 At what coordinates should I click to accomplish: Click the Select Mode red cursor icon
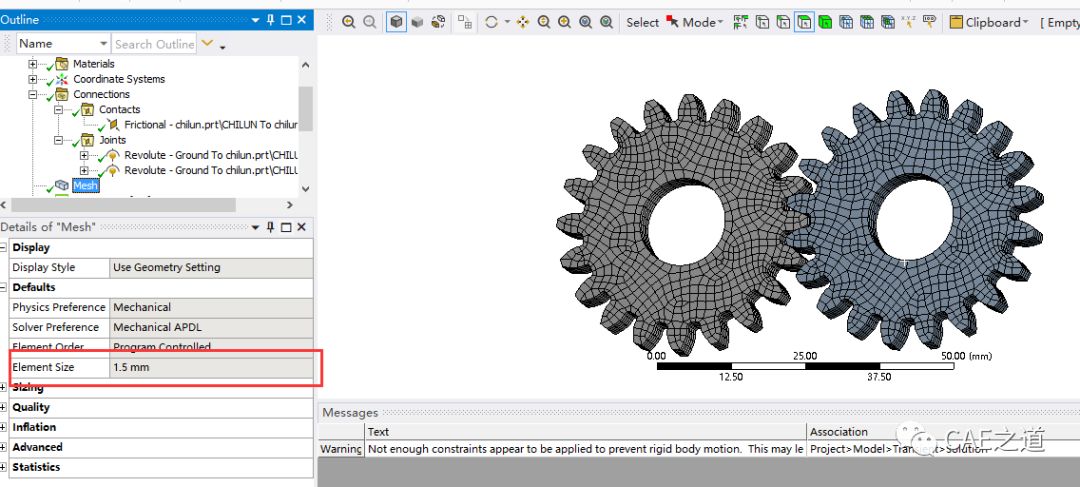672,22
